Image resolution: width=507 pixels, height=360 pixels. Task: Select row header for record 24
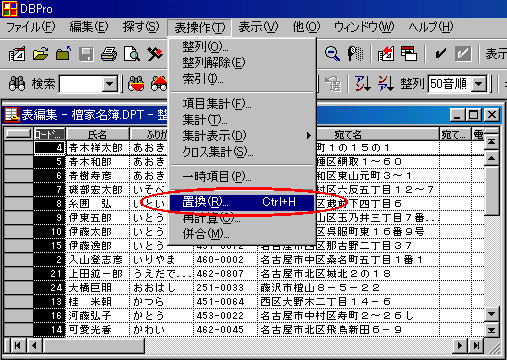(x=19, y=287)
